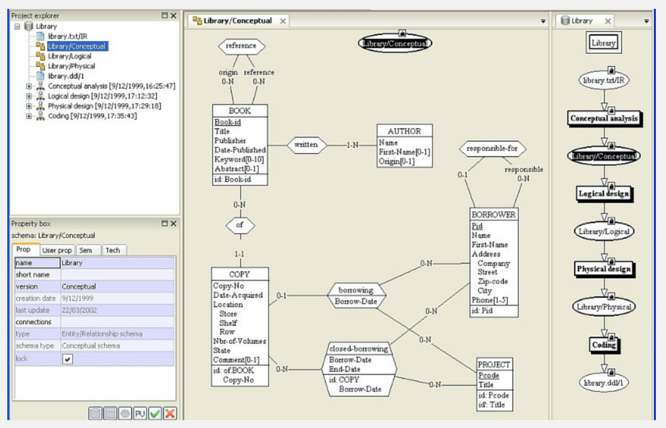Select library.txt/IR in Project explorer
The image size is (666, 428).
(x=66, y=36)
